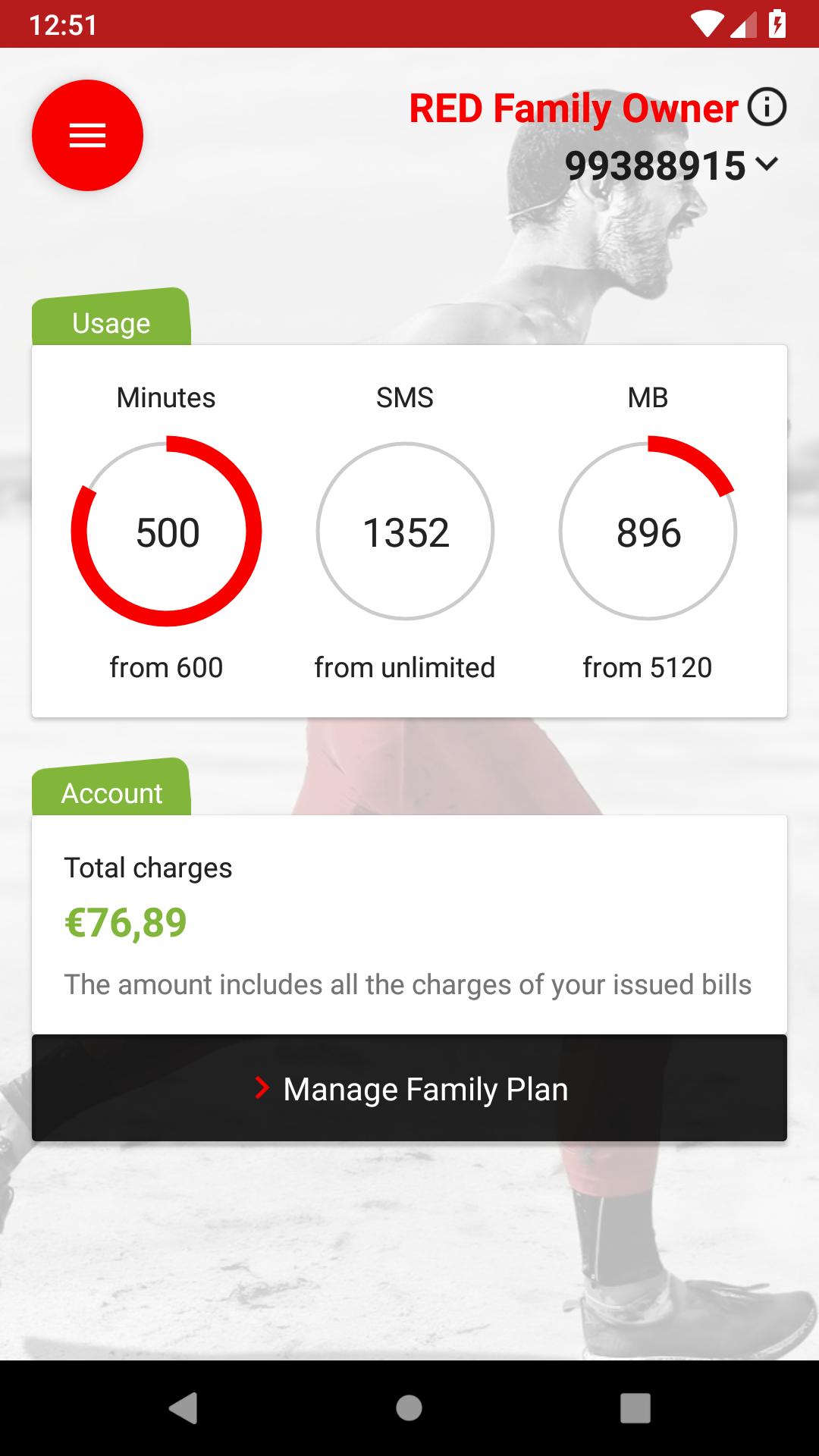Tap the Minutes usage ring showing 500
Image resolution: width=819 pixels, height=1456 pixels.
[x=167, y=532]
